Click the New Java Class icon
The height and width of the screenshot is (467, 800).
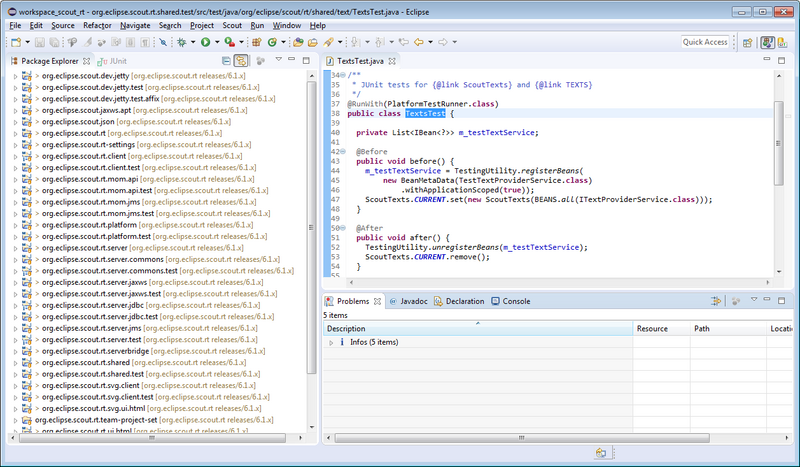272,42
